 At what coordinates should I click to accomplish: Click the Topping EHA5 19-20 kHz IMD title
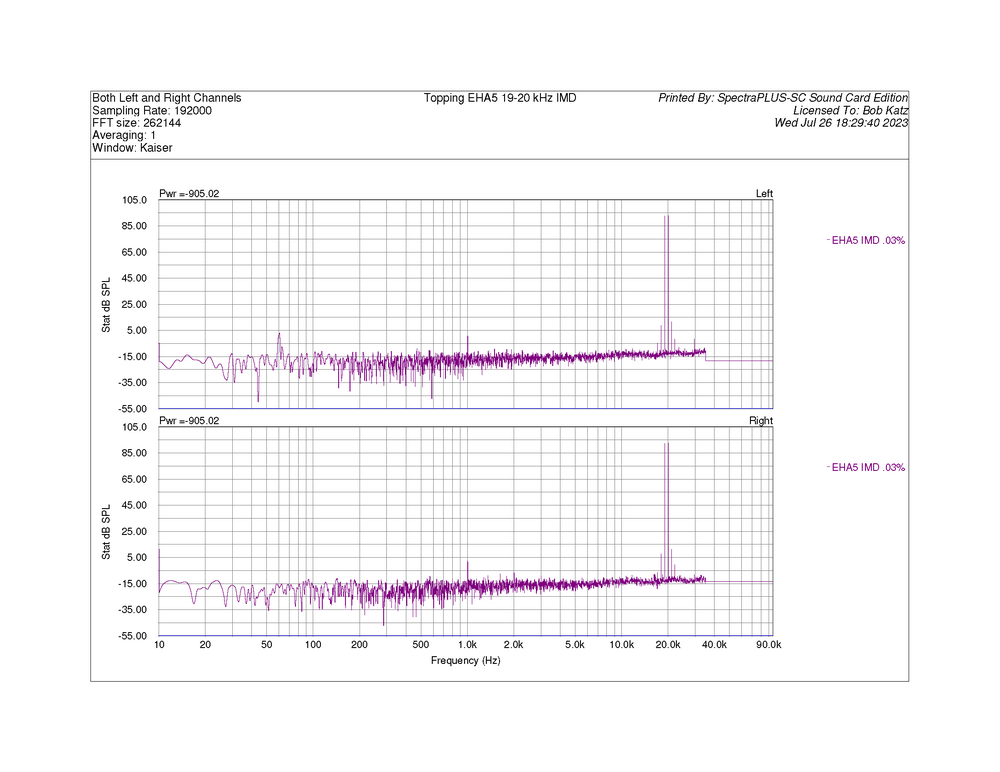coord(499,98)
